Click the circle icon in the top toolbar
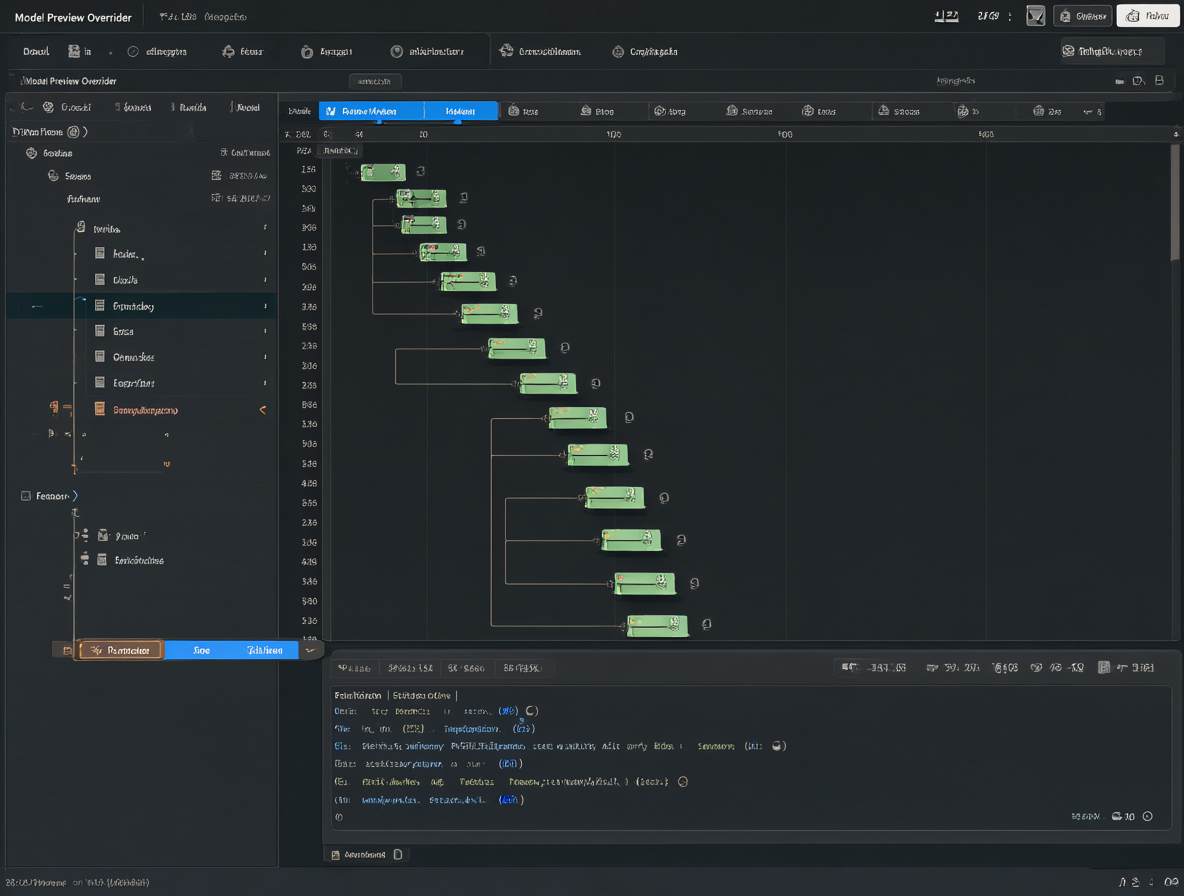Image resolution: width=1184 pixels, height=896 pixels. click(133, 51)
